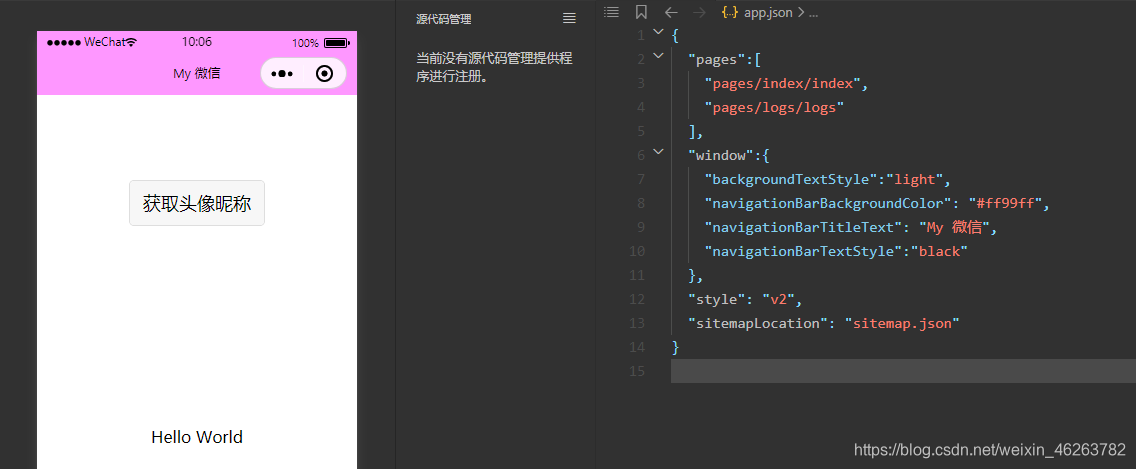This screenshot has height=469, width=1136.
Task: Click the bookmark icon in editor toolbar
Action: [x=640, y=12]
